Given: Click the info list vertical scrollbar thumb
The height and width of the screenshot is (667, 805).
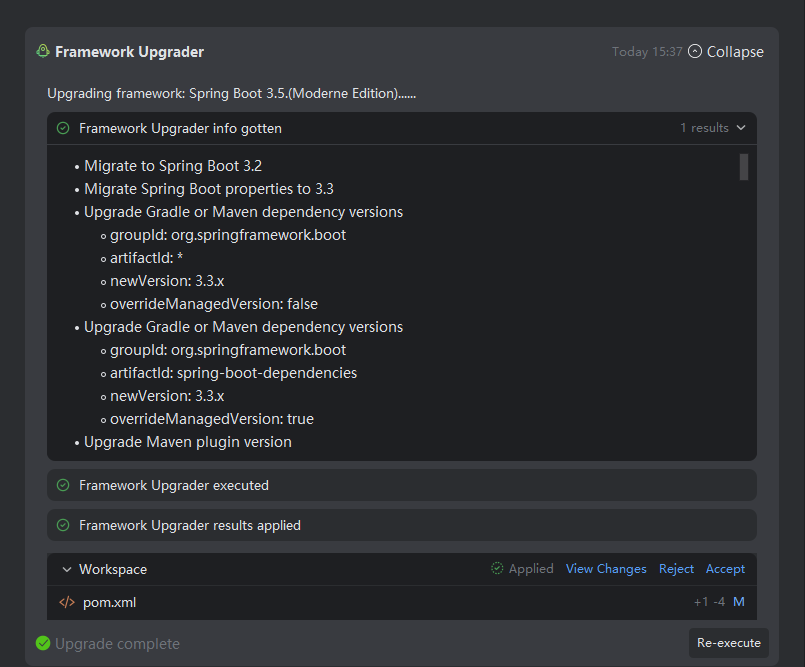Looking at the screenshot, I should (744, 167).
